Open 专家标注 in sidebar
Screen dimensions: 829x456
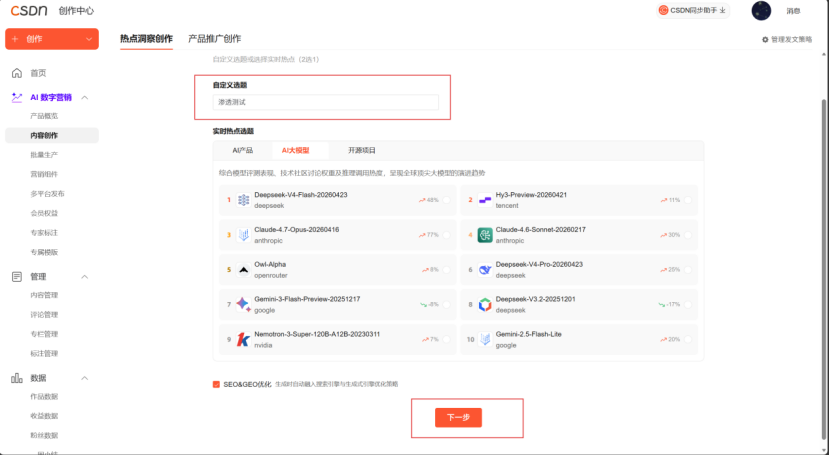pyautogui.click(x=44, y=233)
